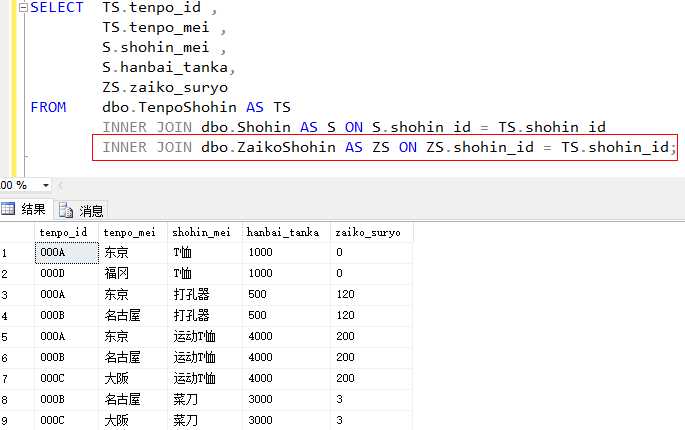Click the FROM keyword in the editor
685x430 pixels.
(48, 107)
